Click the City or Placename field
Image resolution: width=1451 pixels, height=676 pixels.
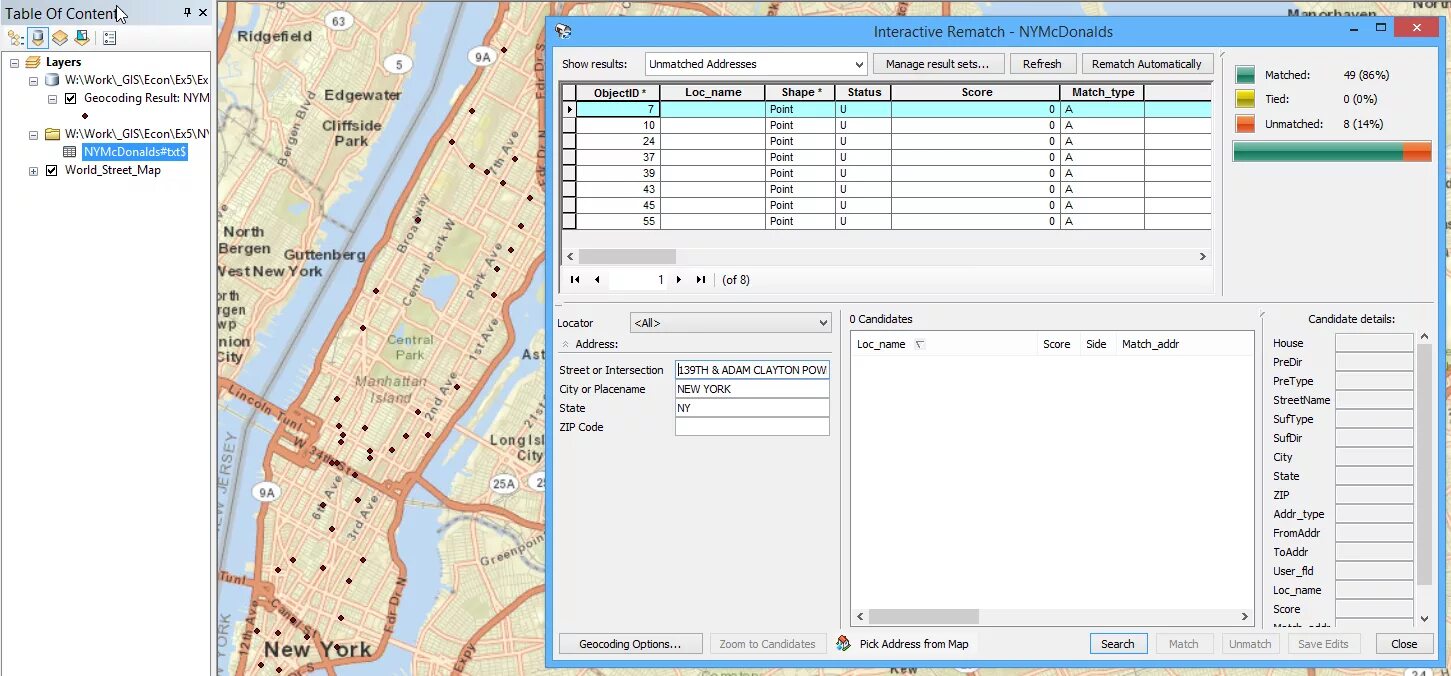(752, 389)
